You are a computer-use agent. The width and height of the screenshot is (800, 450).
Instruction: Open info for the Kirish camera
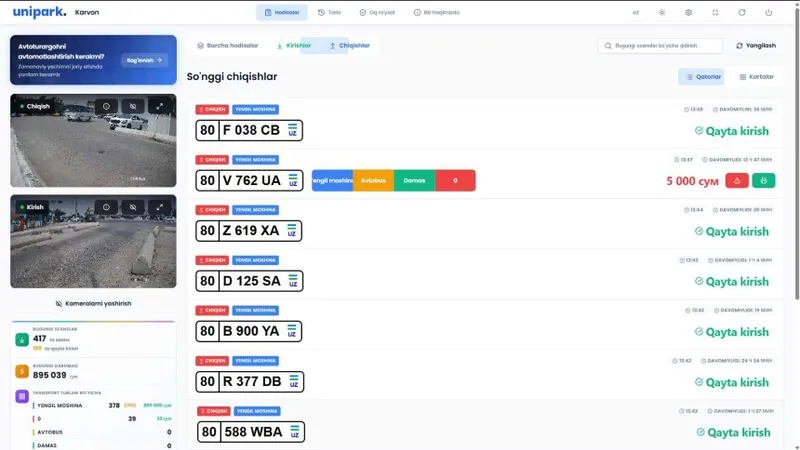(106, 207)
